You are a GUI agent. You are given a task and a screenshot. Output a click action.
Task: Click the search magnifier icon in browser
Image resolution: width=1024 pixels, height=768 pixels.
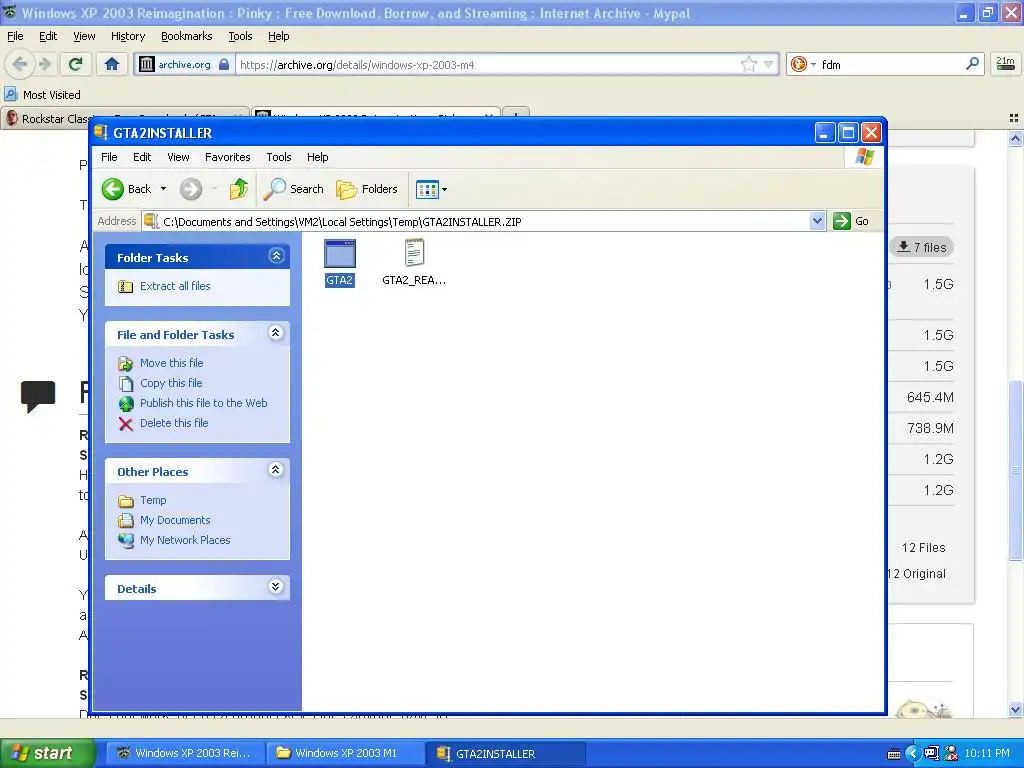point(972,64)
